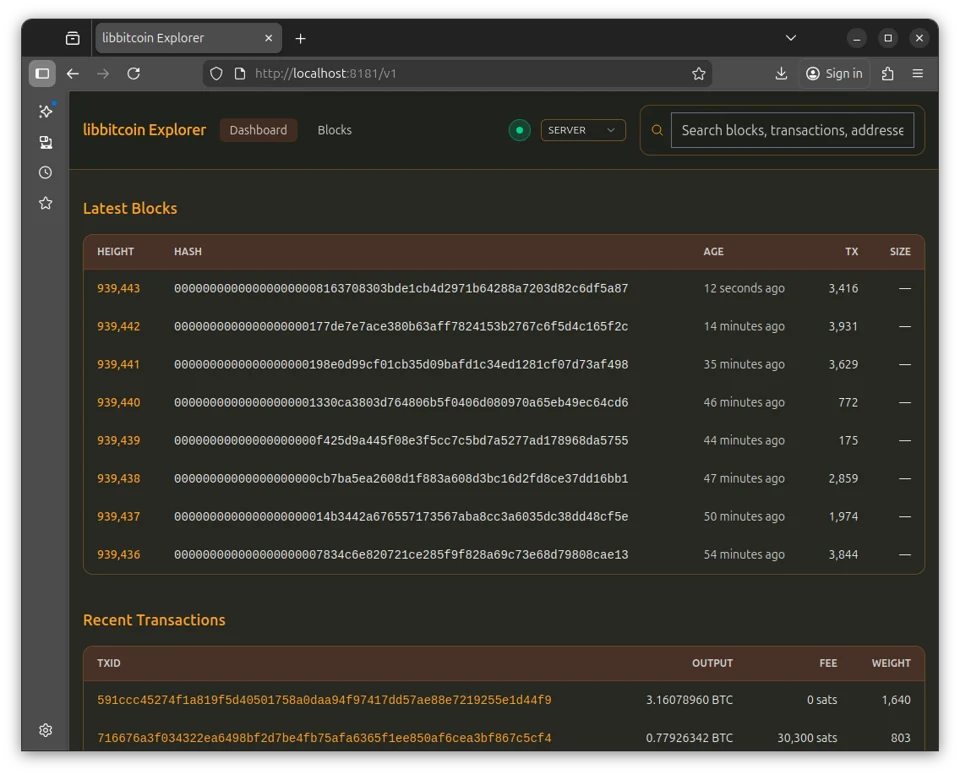This screenshot has width=960, height=775.
Task: Click the green connection status indicator
Action: coord(520,130)
